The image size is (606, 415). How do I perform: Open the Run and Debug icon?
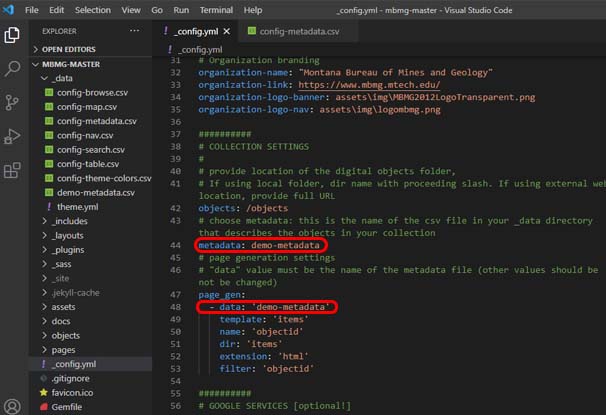13,136
